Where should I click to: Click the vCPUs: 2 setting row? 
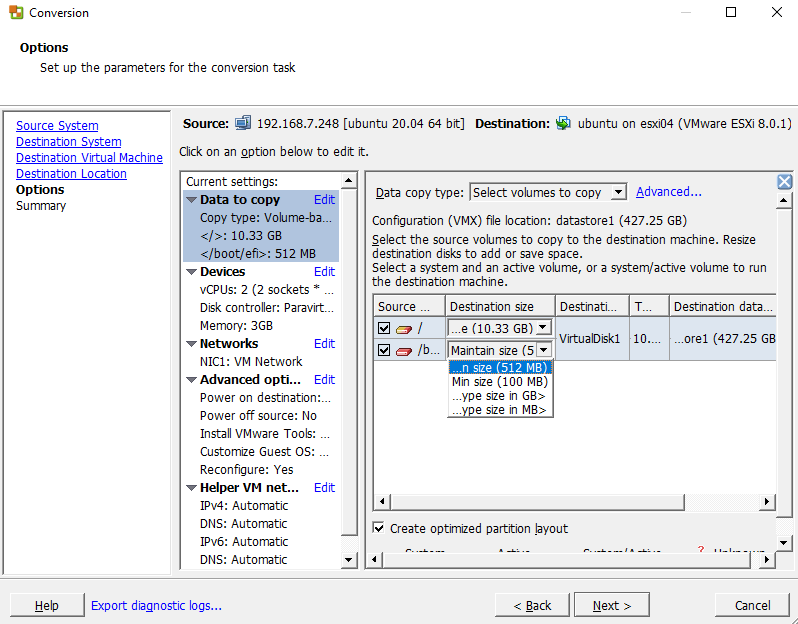click(x=267, y=290)
